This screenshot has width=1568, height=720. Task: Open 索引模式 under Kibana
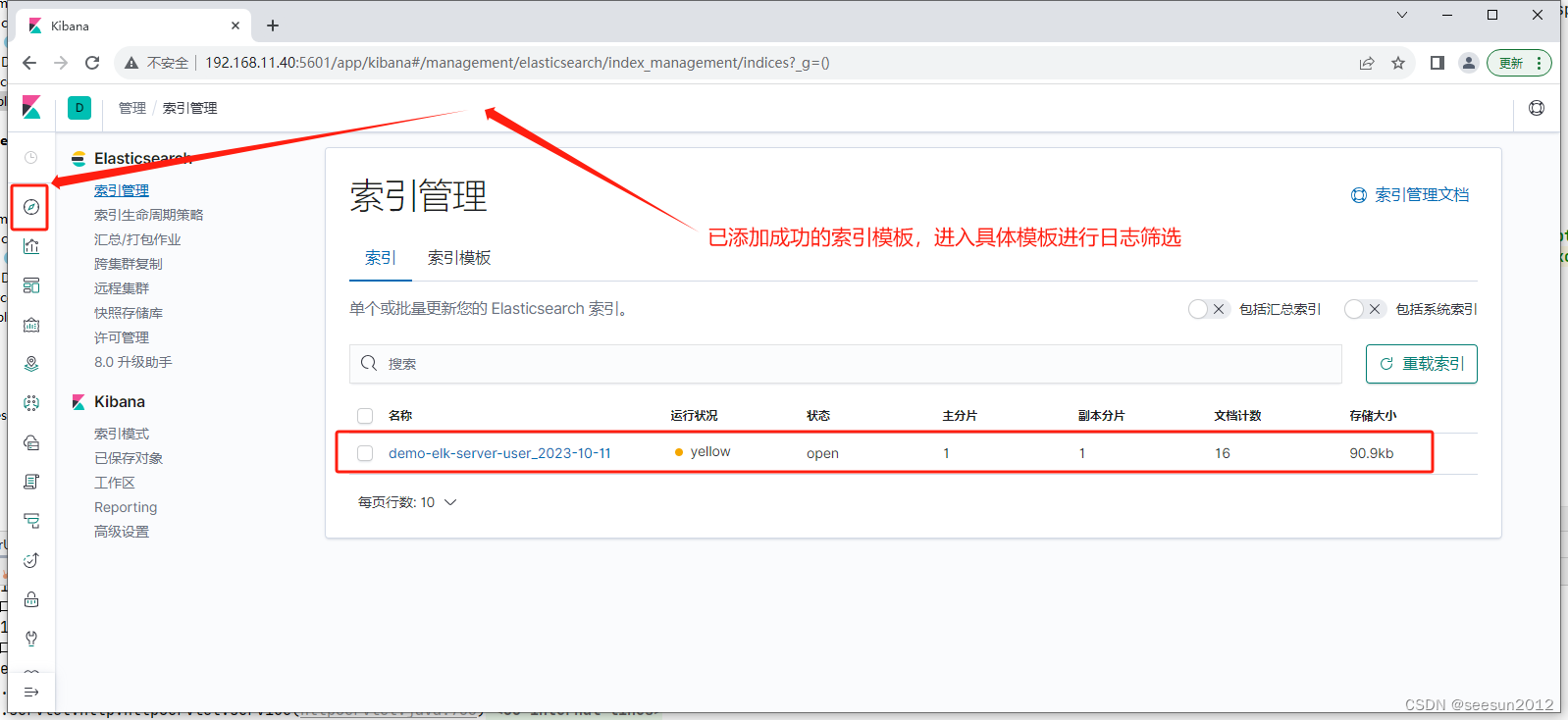pyautogui.click(x=122, y=434)
